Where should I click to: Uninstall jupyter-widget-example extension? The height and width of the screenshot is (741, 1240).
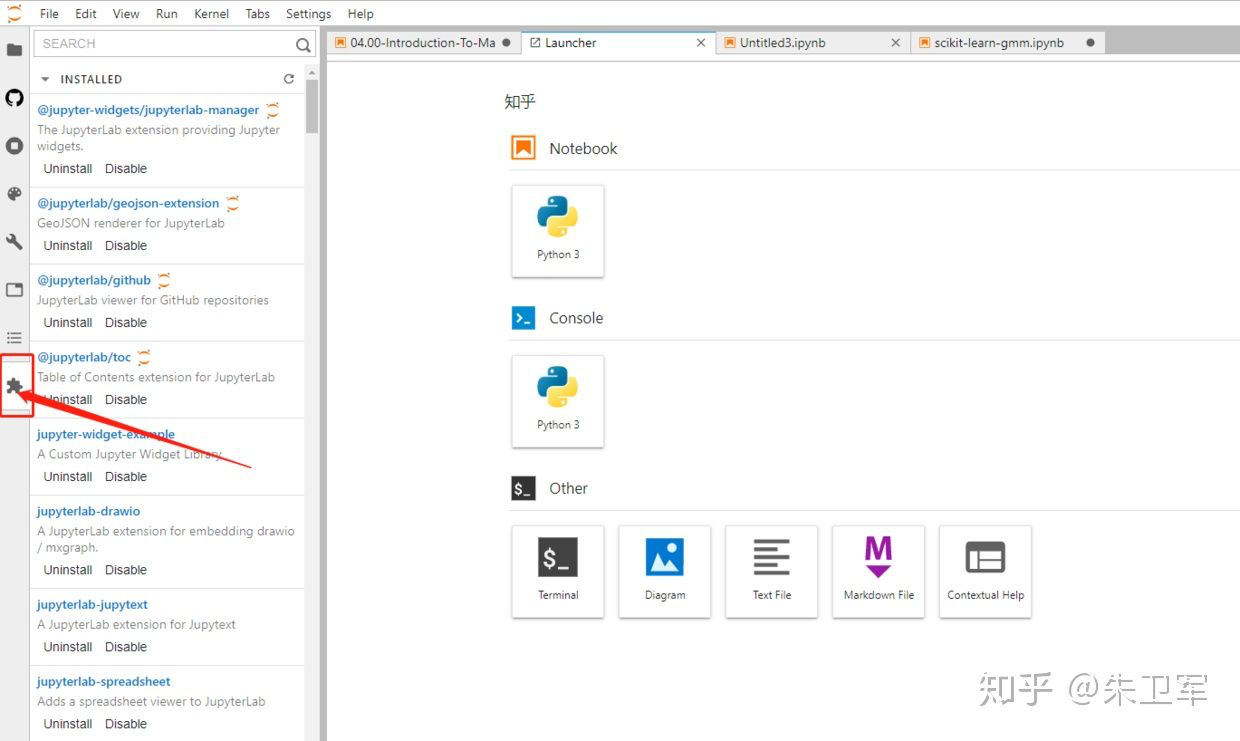(x=68, y=477)
